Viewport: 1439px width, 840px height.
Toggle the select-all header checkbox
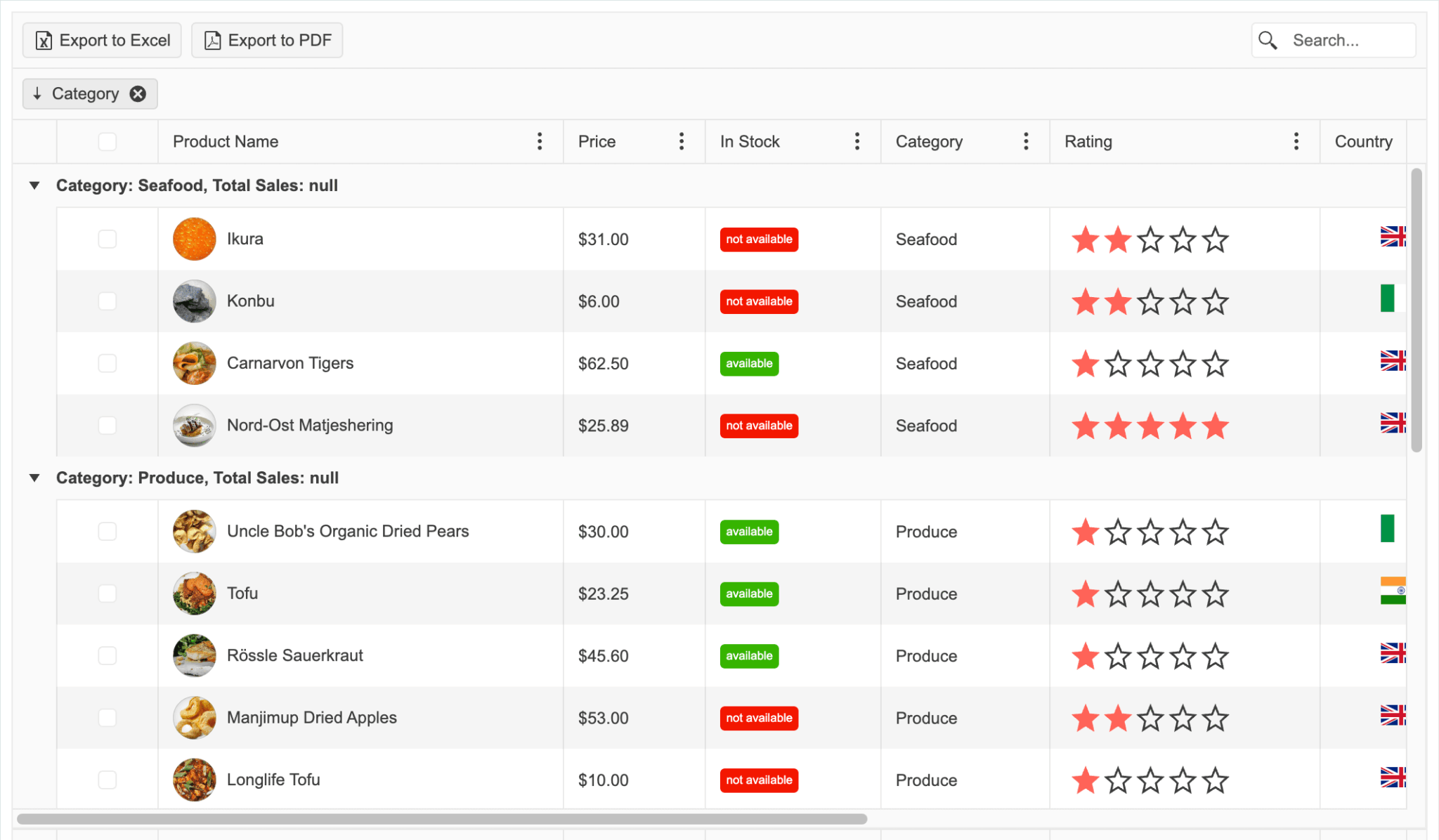pos(107,141)
